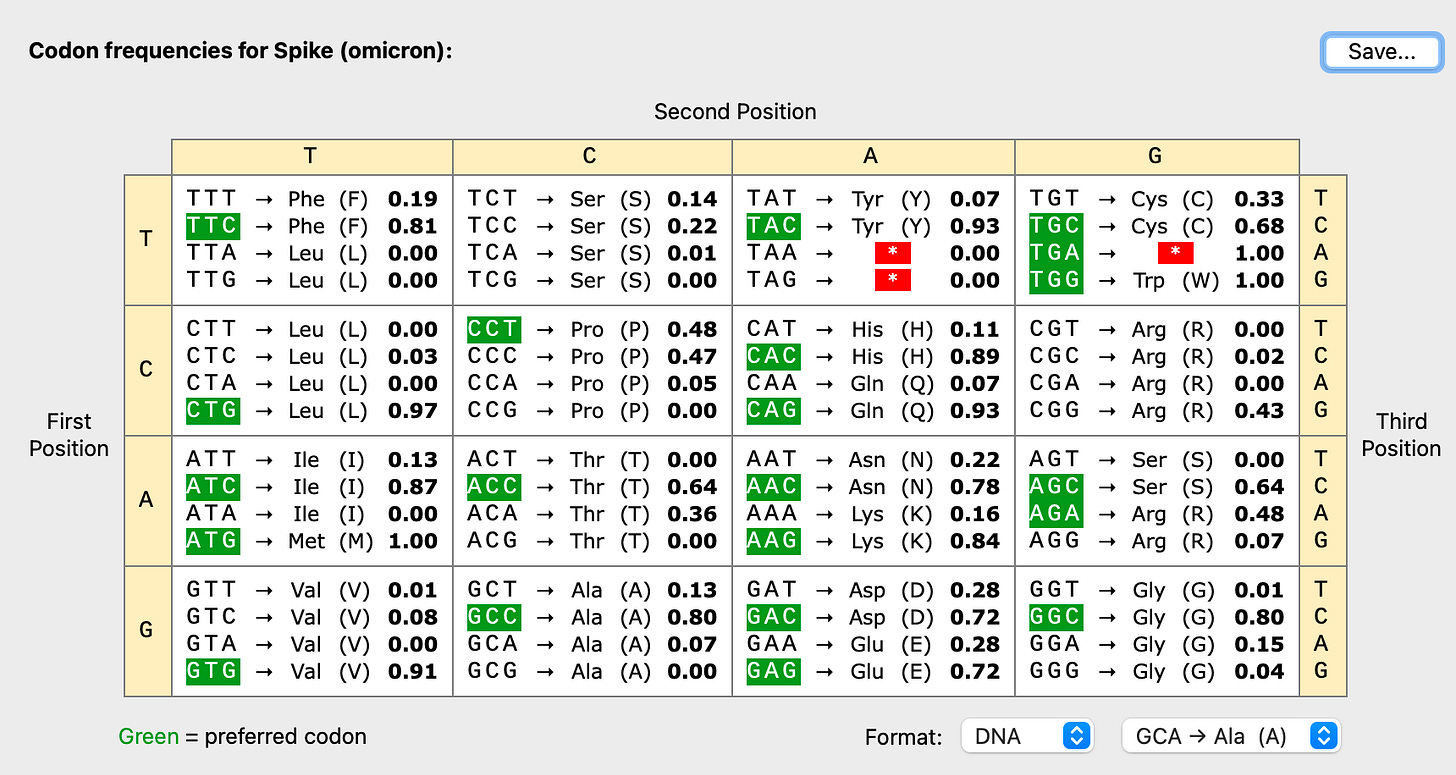Click the AGG codon text
The height and width of the screenshot is (775, 1456).
tap(1054, 540)
